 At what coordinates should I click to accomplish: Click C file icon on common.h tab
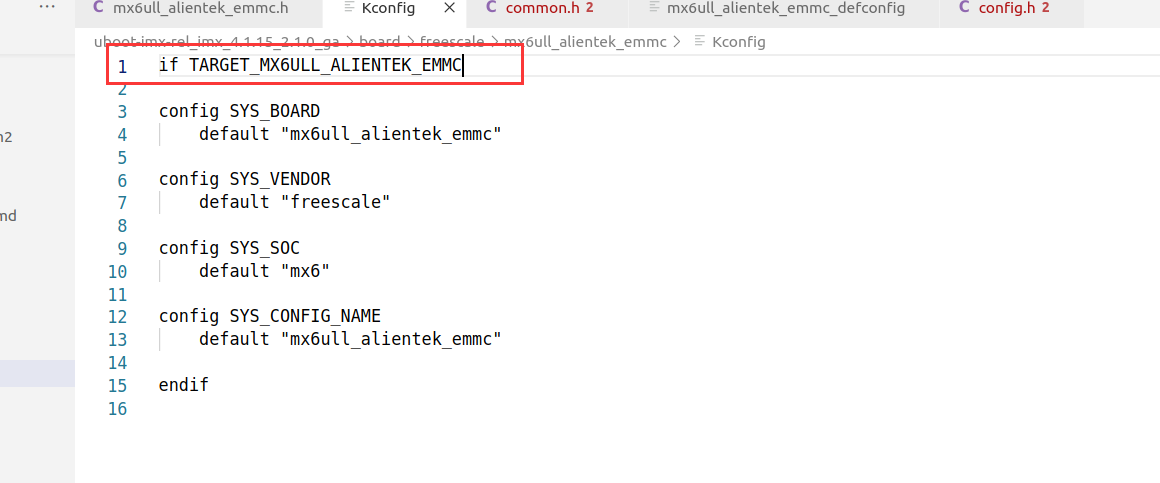(491, 8)
